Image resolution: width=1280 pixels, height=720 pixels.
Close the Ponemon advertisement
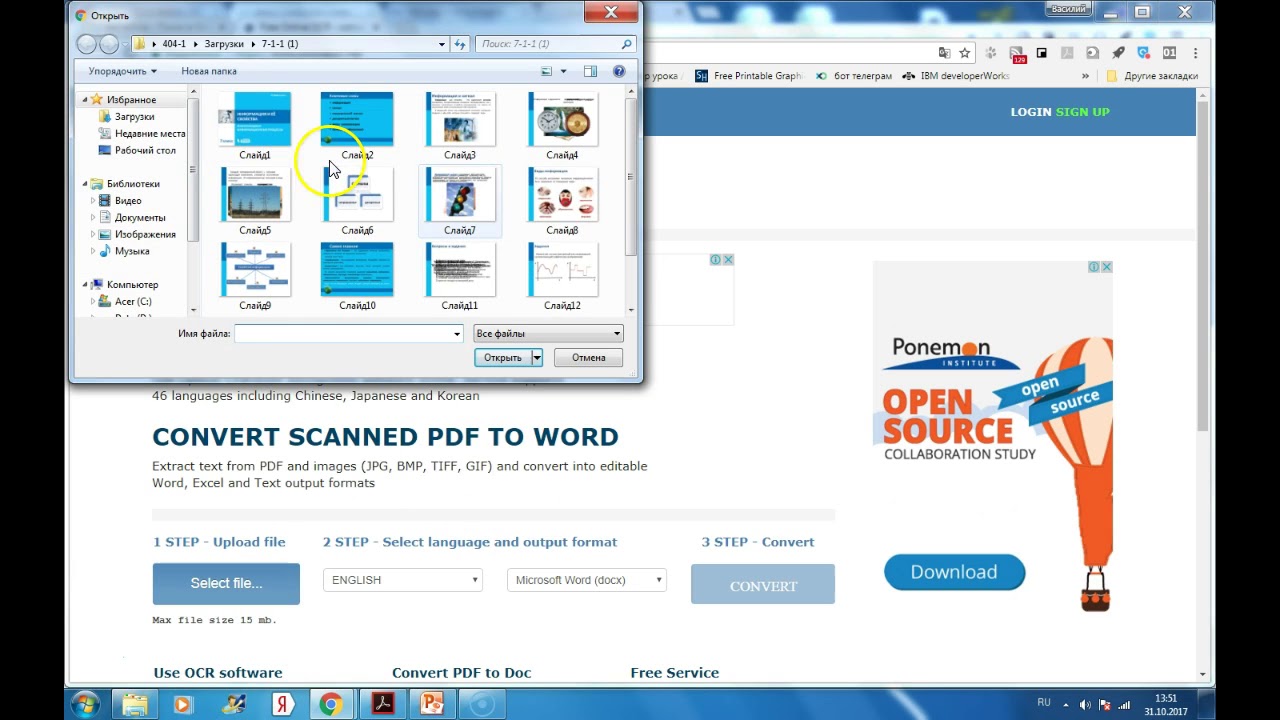[1106, 267]
